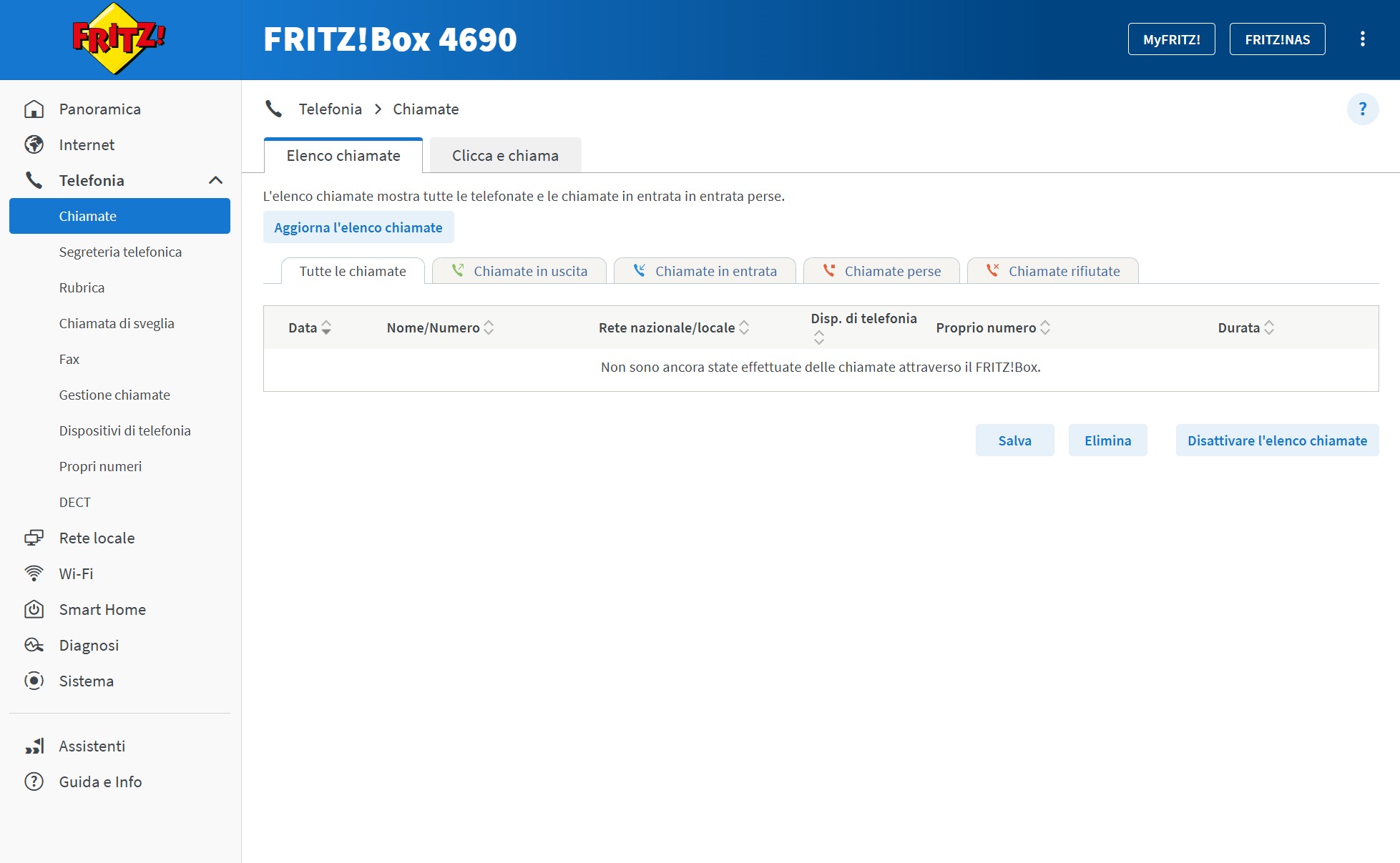1400x863 pixels.
Task: Open Segreteria telefonica in sidebar
Action: click(119, 252)
